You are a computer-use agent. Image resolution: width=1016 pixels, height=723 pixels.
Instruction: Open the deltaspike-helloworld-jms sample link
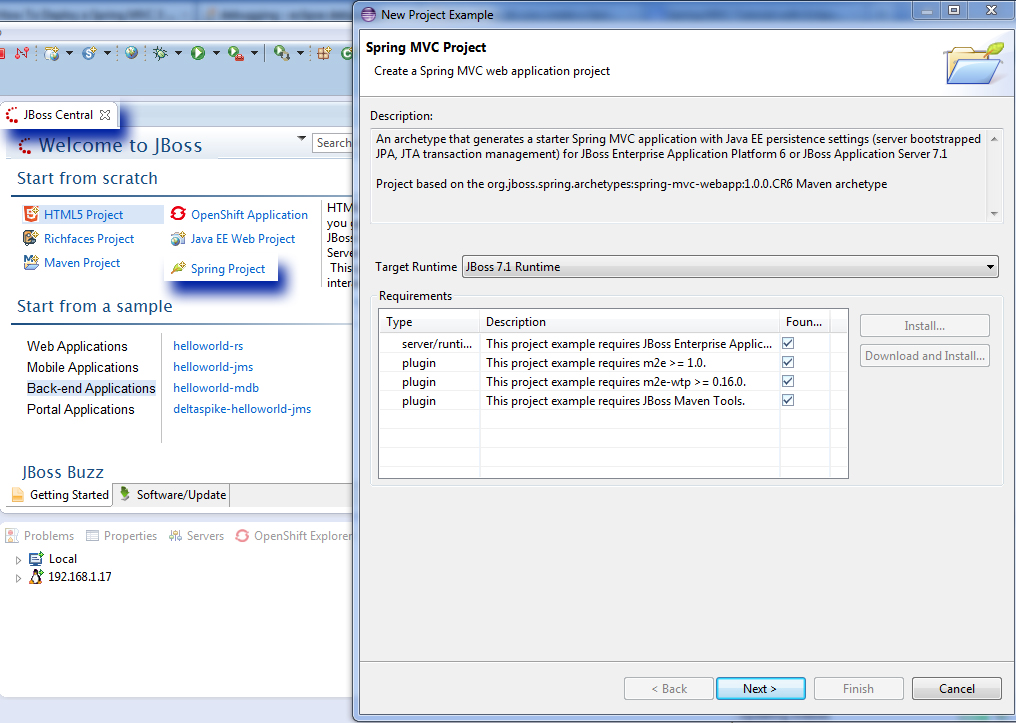242,409
